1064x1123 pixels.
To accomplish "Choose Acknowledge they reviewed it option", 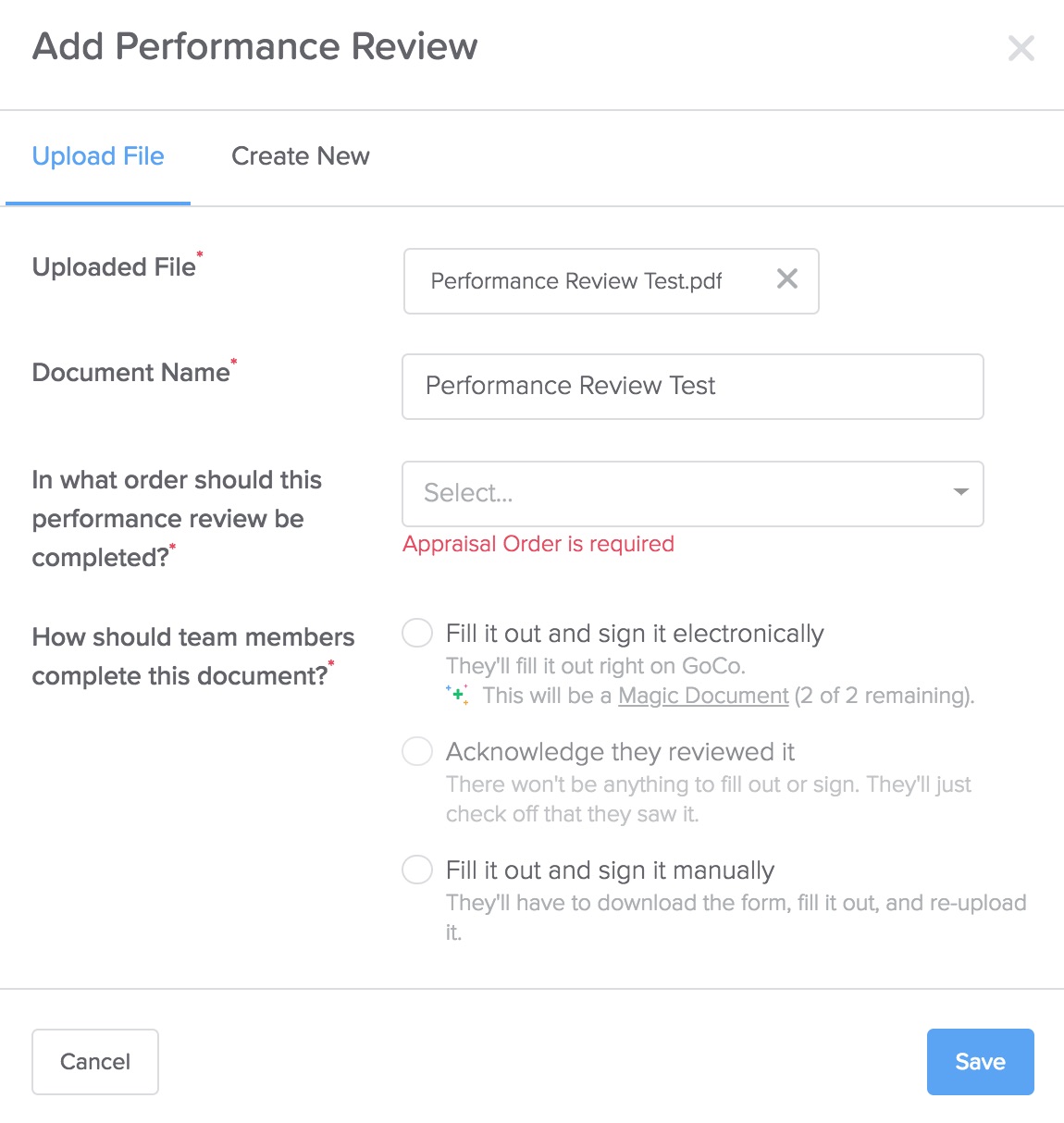I will pos(417,751).
